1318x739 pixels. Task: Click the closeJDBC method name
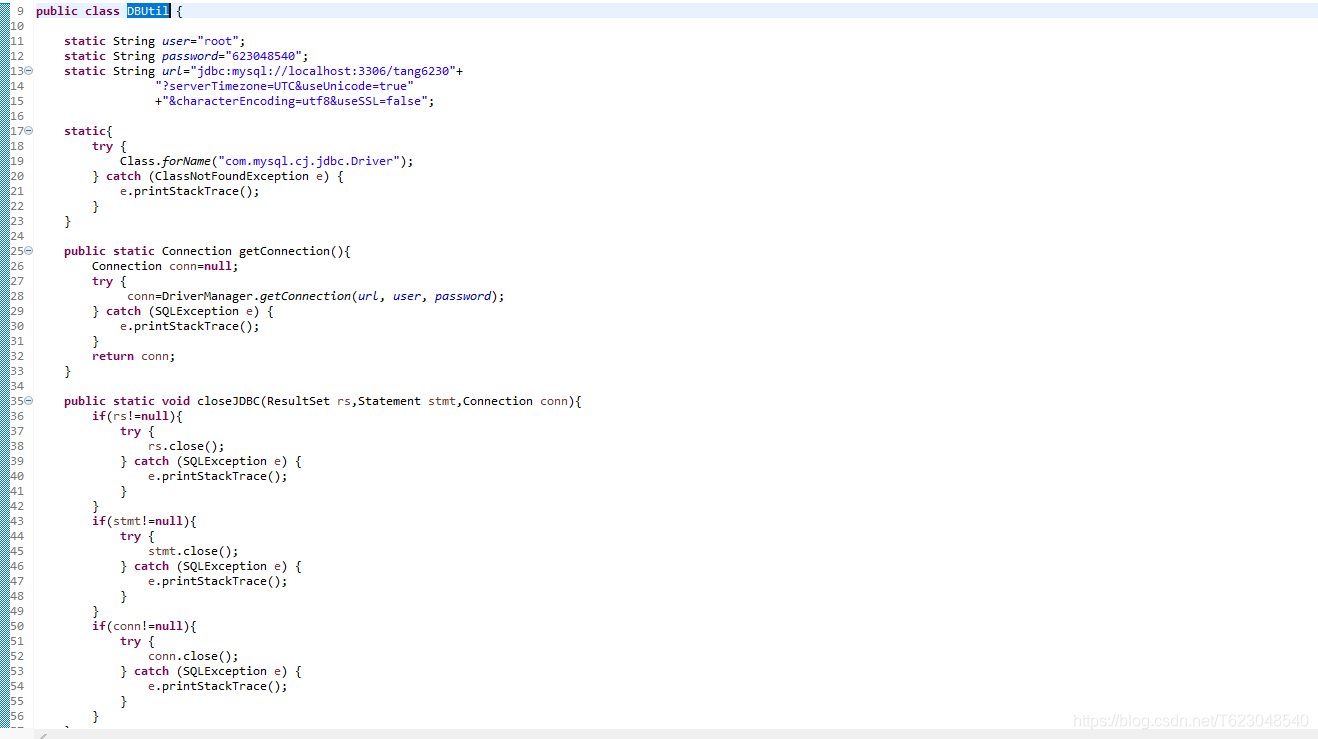coord(228,401)
